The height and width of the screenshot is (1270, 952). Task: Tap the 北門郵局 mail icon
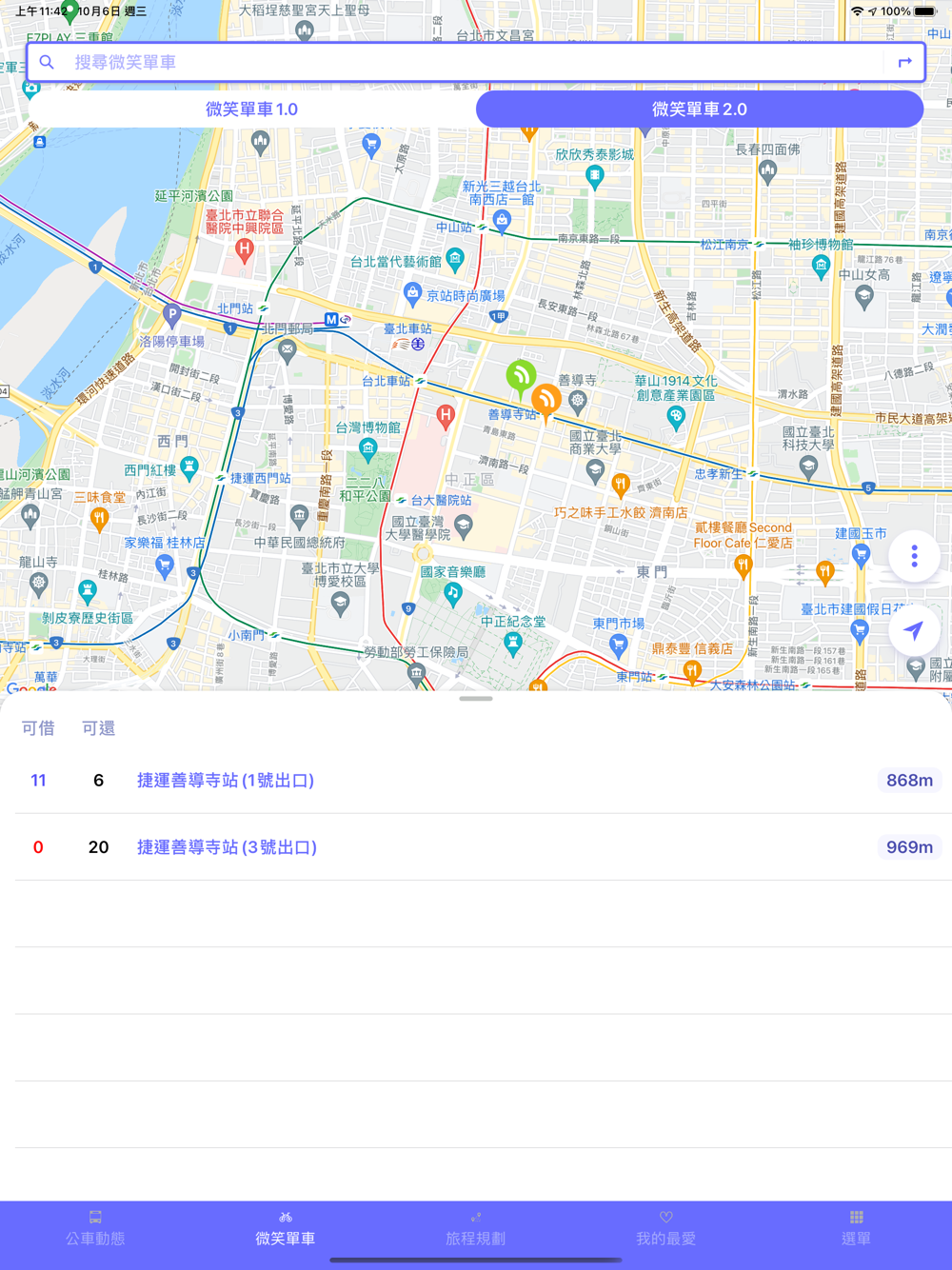click(x=288, y=349)
